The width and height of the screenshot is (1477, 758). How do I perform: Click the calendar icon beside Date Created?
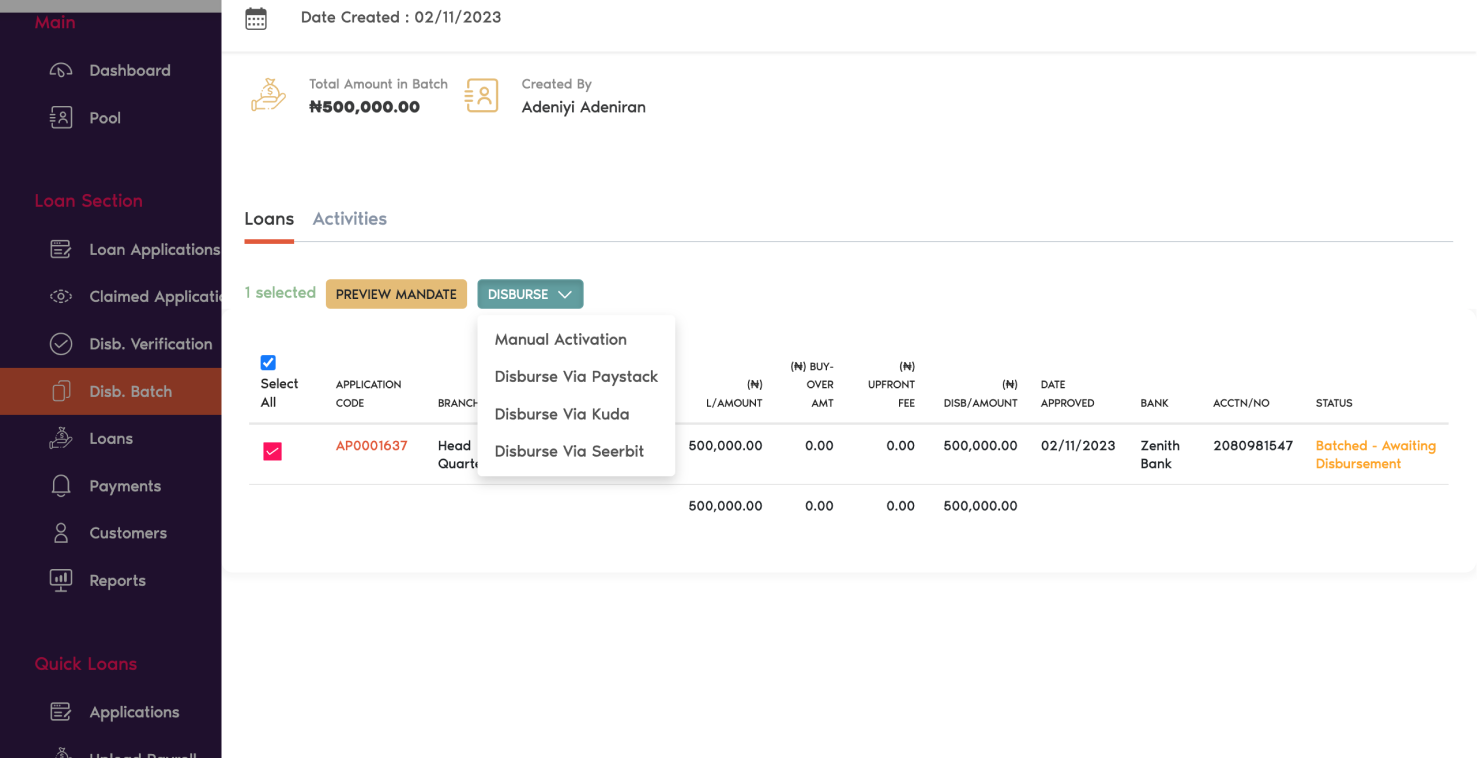[x=256, y=17]
